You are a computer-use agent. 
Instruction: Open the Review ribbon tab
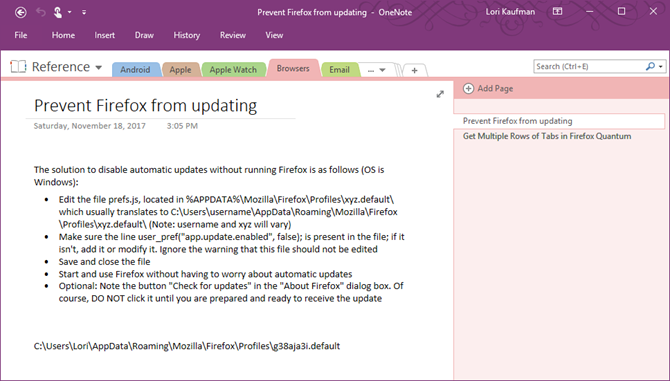coord(233,35)
